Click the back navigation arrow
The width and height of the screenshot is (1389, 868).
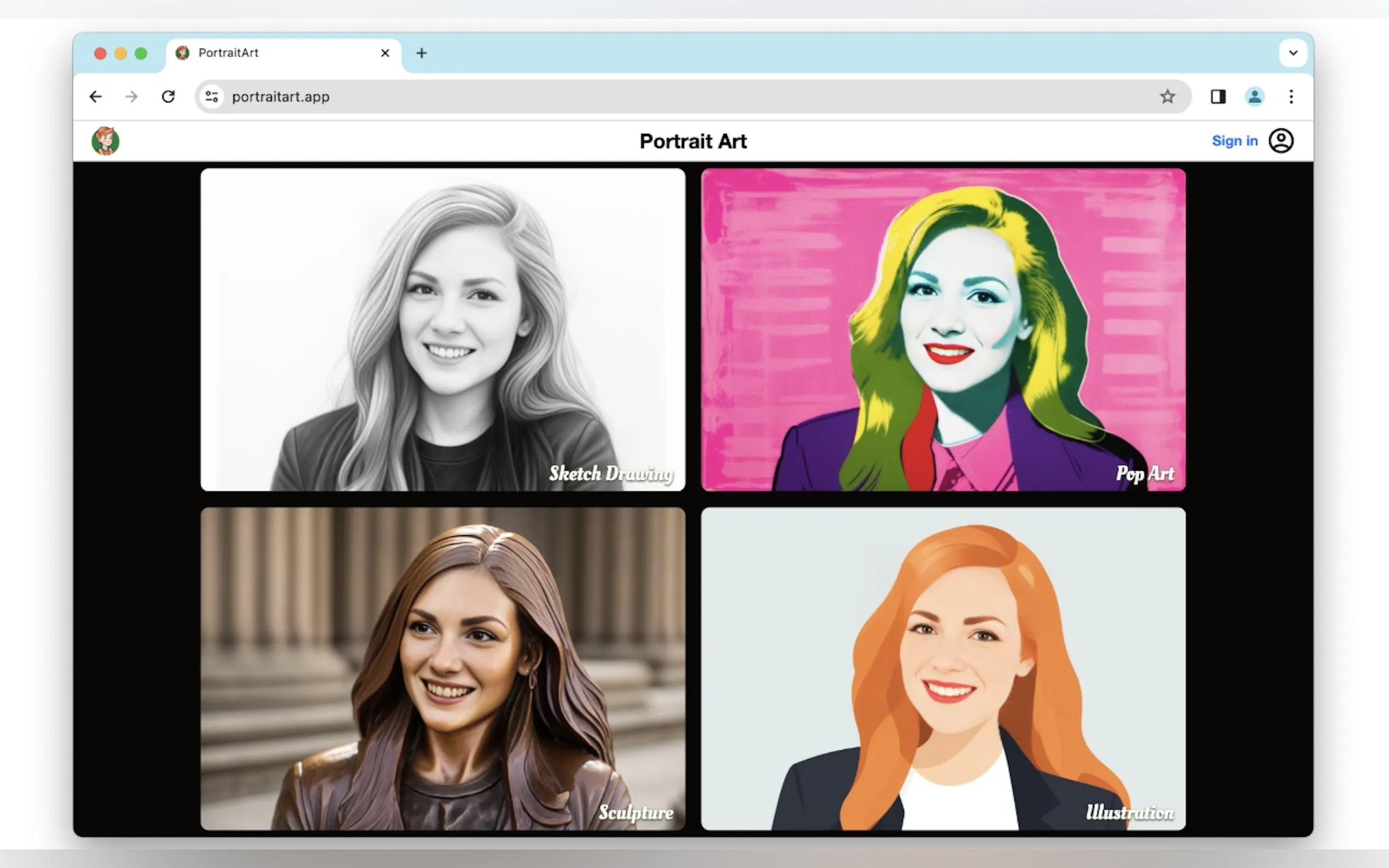[x=95, y=96]
